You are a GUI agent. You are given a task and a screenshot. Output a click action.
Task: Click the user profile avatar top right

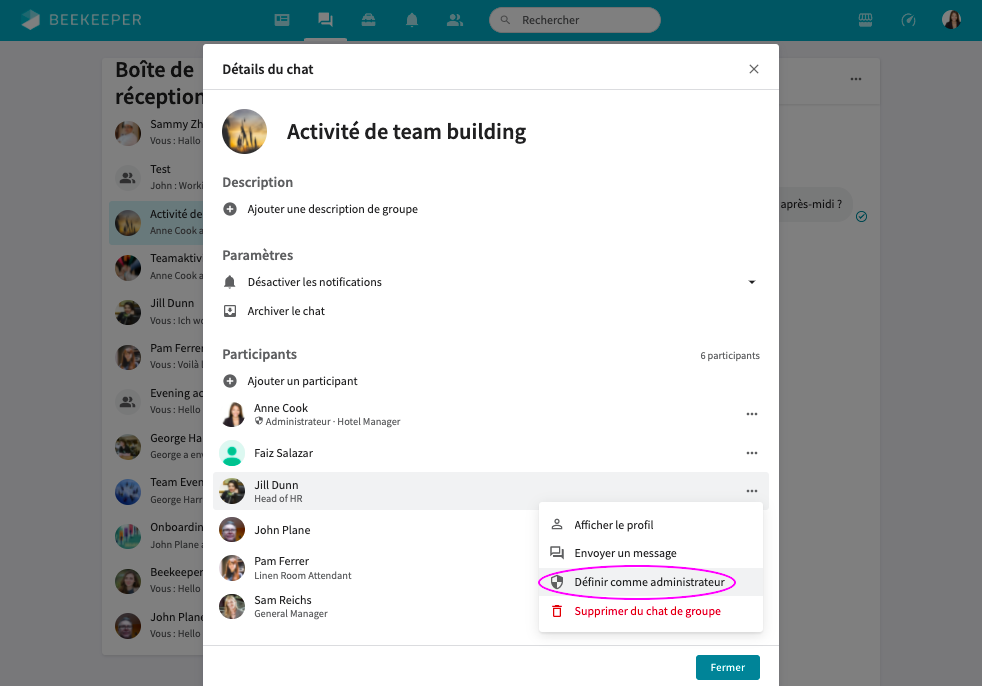tap(952, 20)
